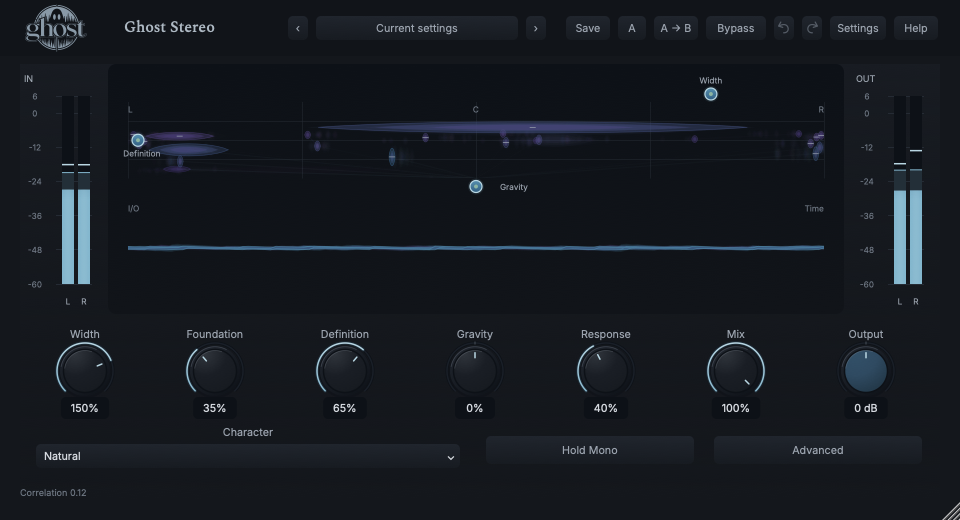This screenshot has width=960, height=520.
Task: Click the Output value field 0 dB
Action: (x=866, y=408)
